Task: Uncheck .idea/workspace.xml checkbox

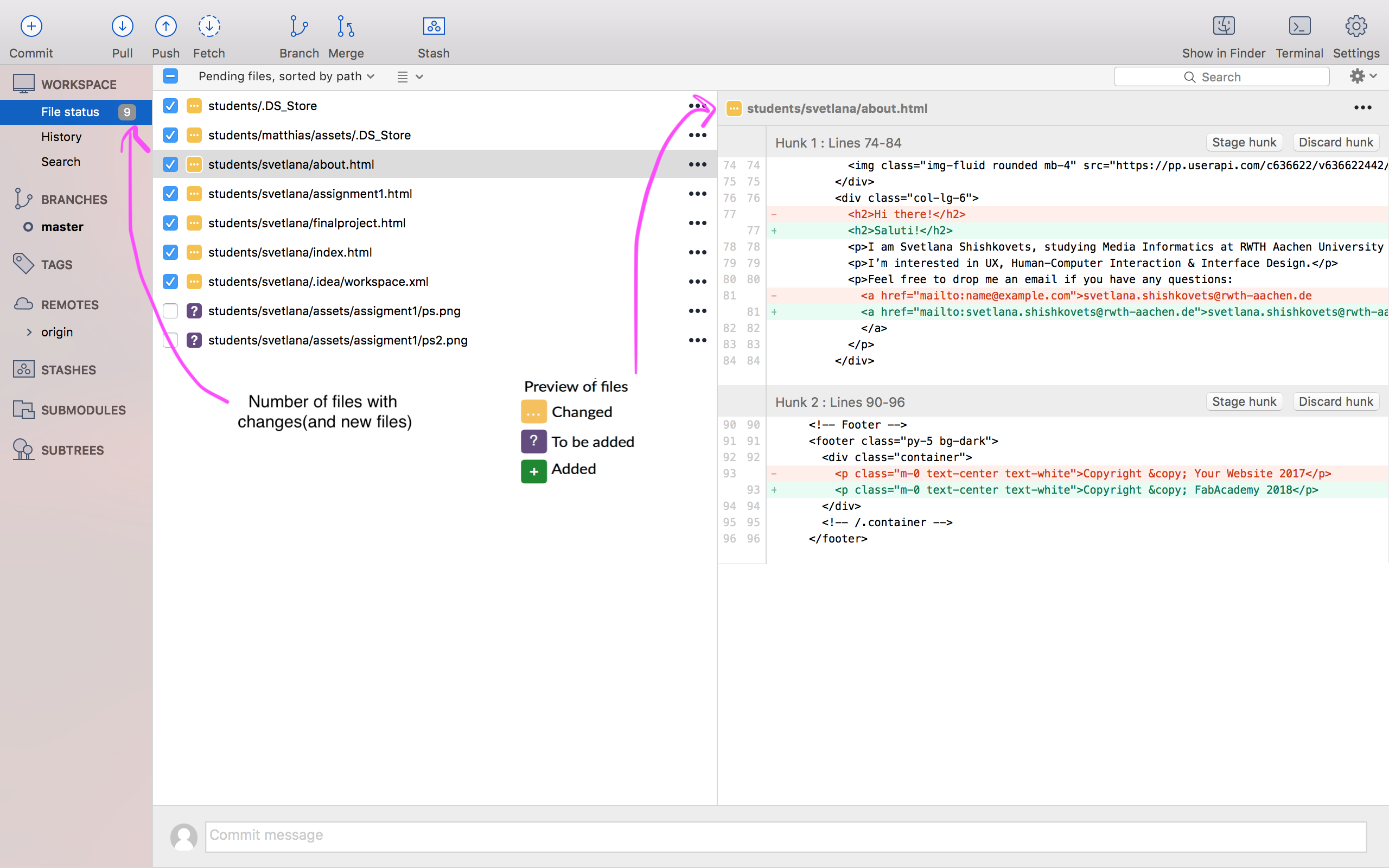Action: coord(170,282)
